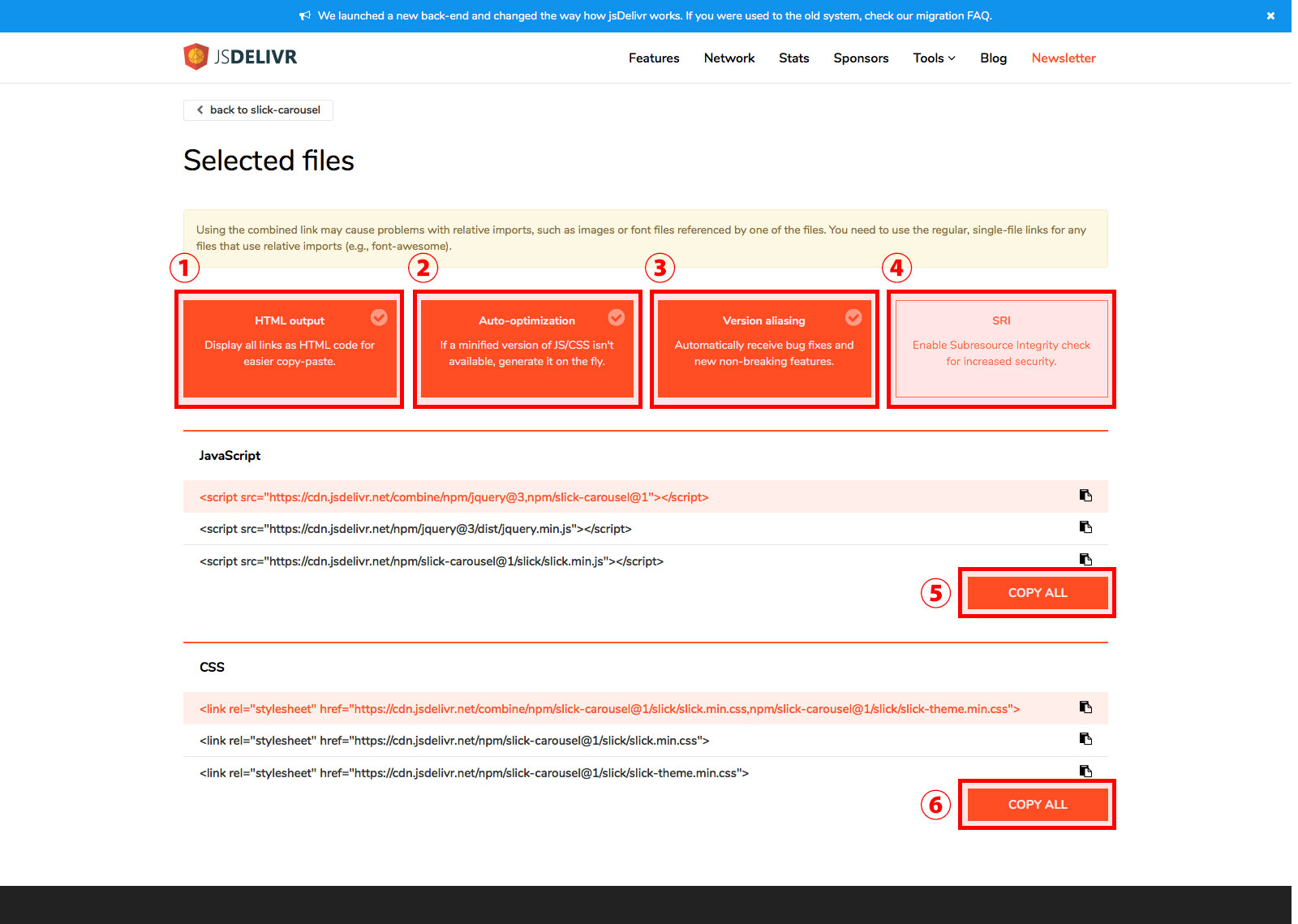Viewport: 1298px width, 924px height.
Task: Open the Network page
Action: 729,58
